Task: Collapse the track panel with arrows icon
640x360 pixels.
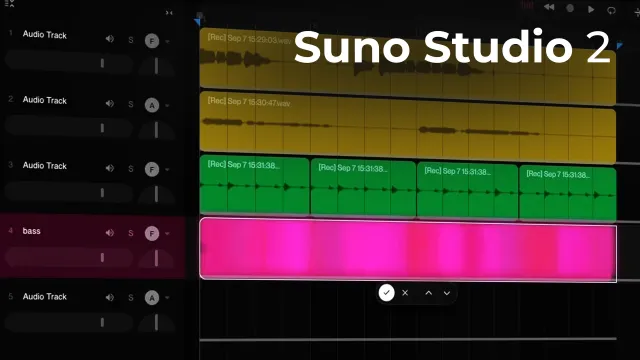Action: [x=169, y=13]
